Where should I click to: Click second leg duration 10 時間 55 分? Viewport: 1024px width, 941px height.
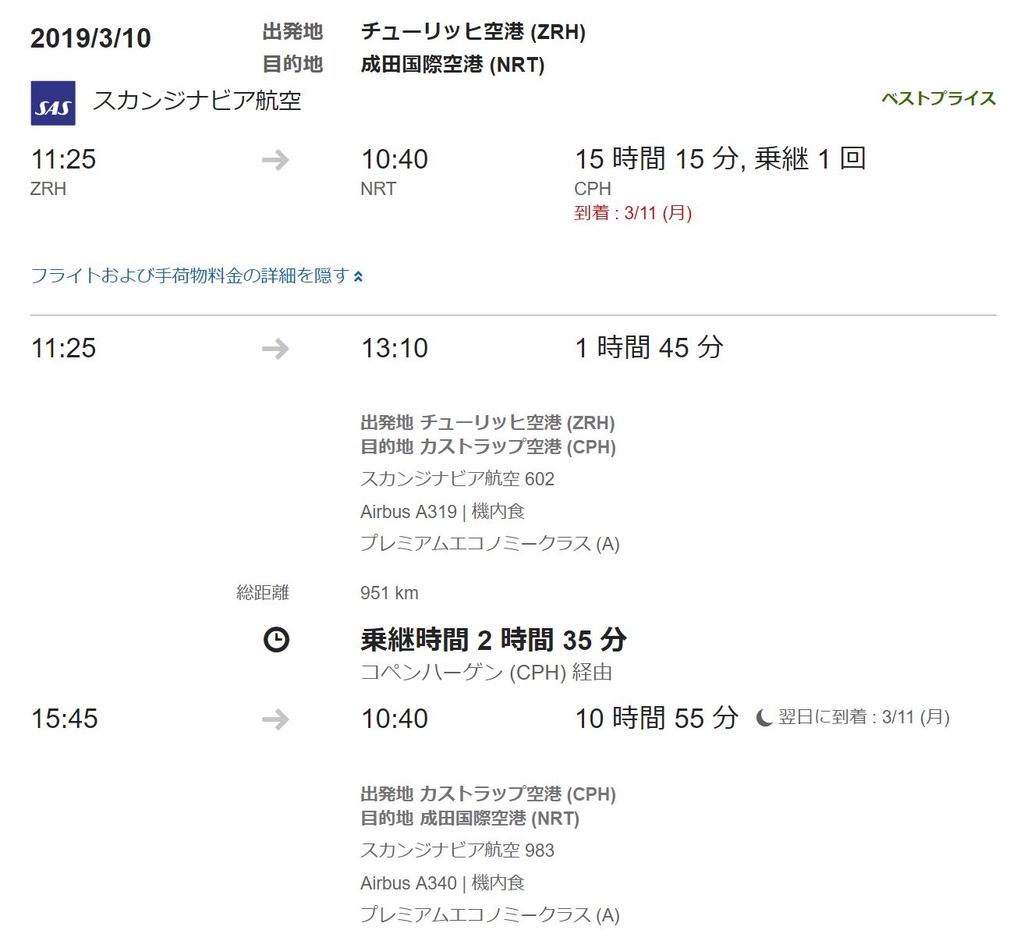point(657,718)
